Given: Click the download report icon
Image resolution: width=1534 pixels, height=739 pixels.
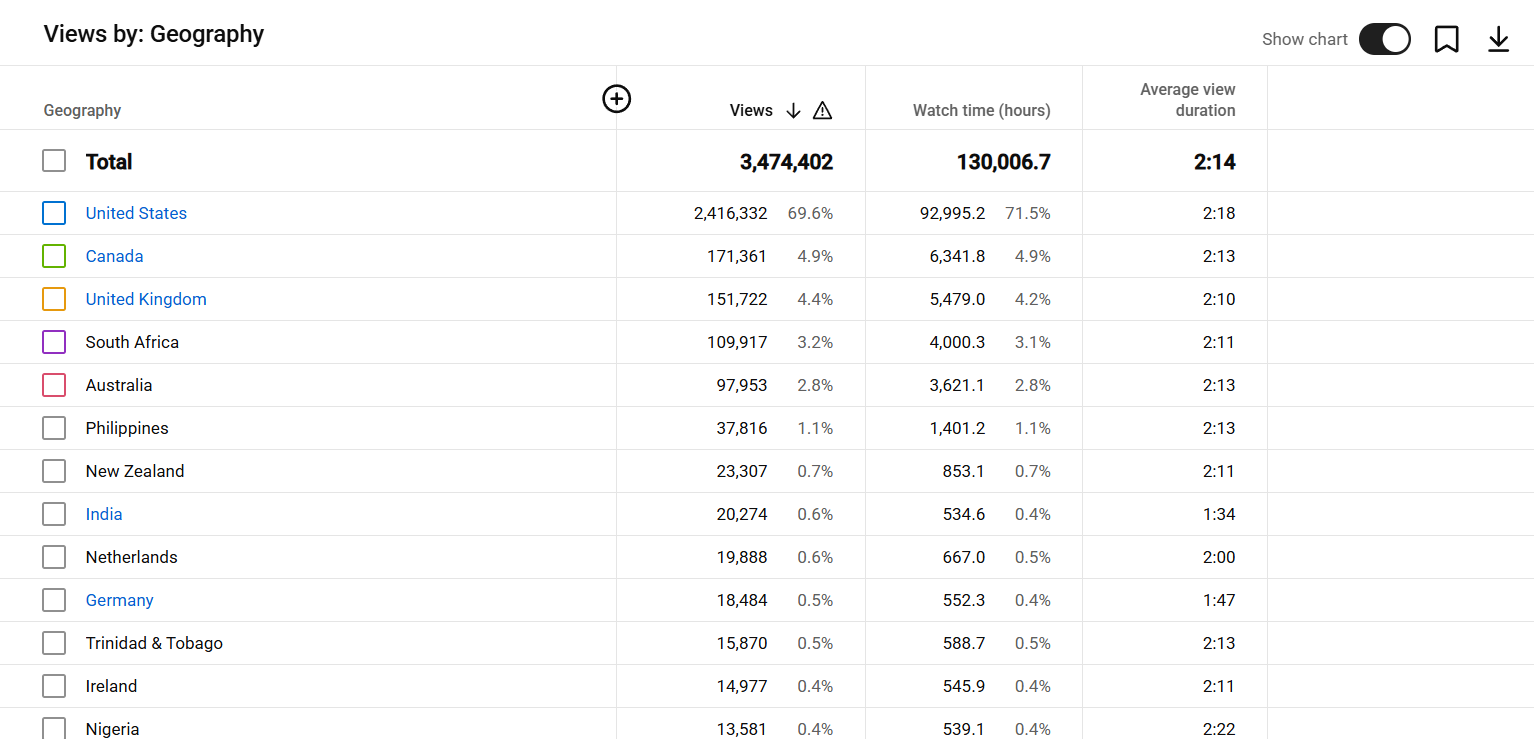Looking at the screenshot, I should (x=1498, y=39).
